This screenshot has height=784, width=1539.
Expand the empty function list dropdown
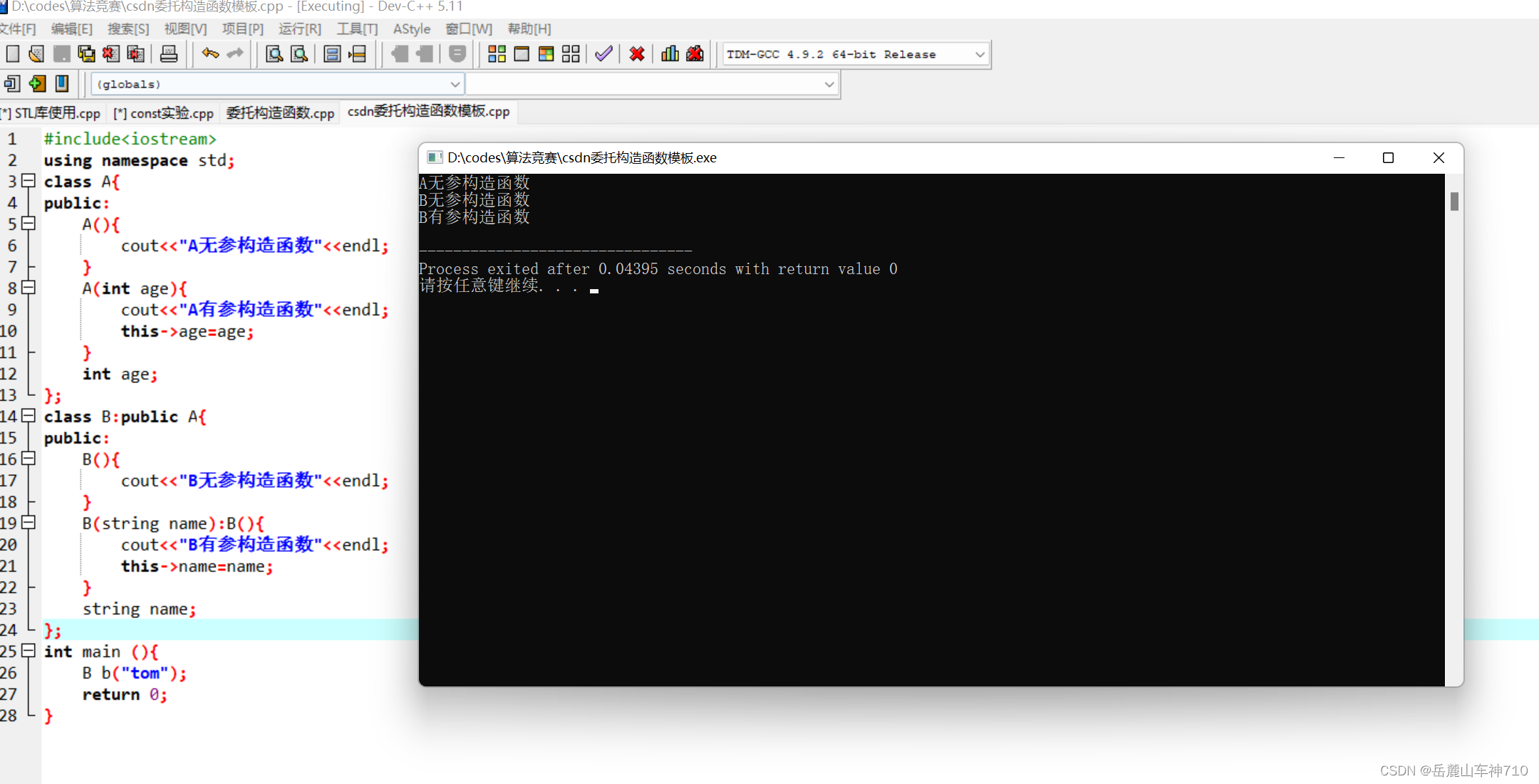tap(829, 84)
